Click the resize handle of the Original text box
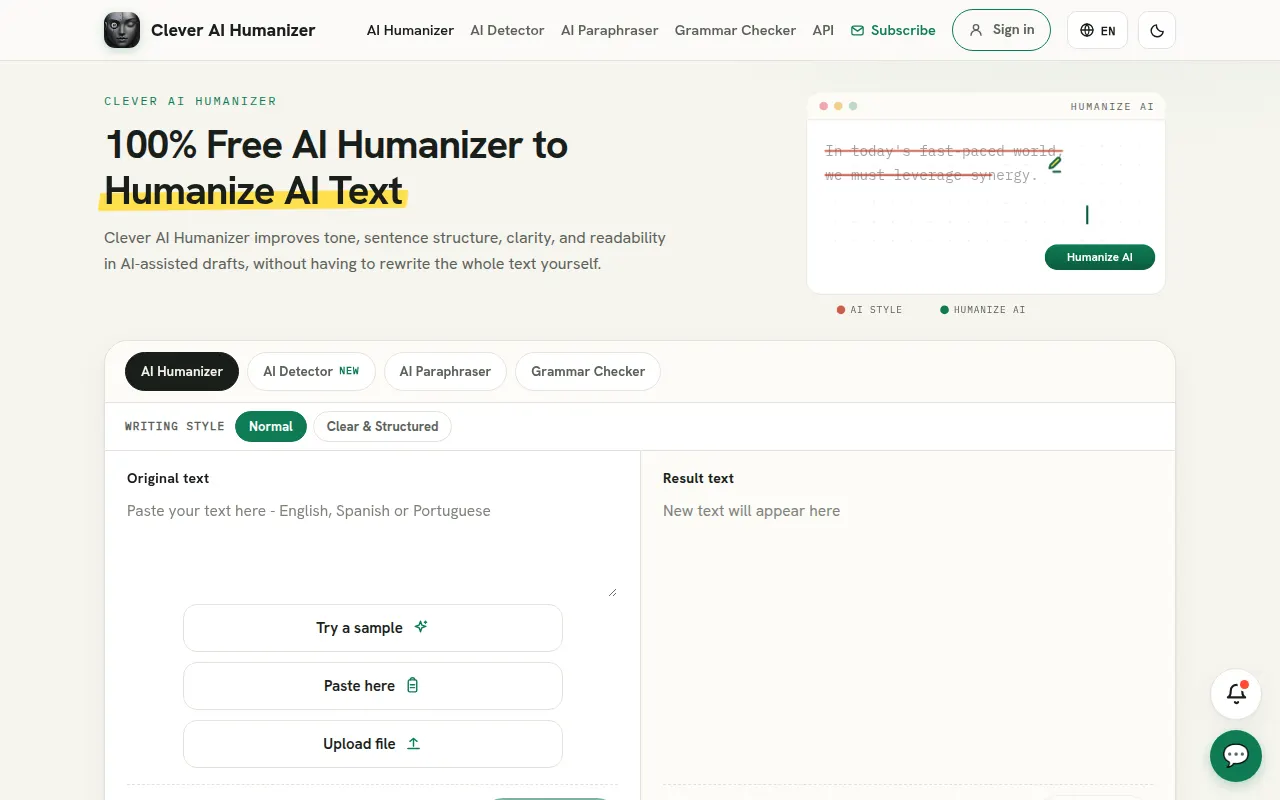 coord(612,592)
